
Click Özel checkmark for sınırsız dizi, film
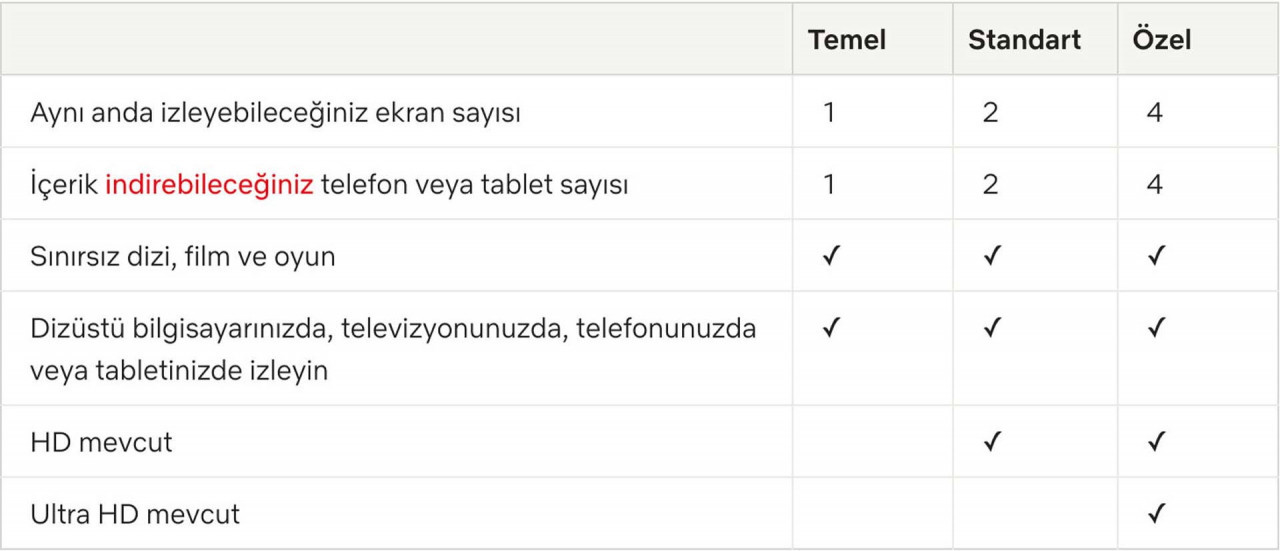[x=1155, y=256]
